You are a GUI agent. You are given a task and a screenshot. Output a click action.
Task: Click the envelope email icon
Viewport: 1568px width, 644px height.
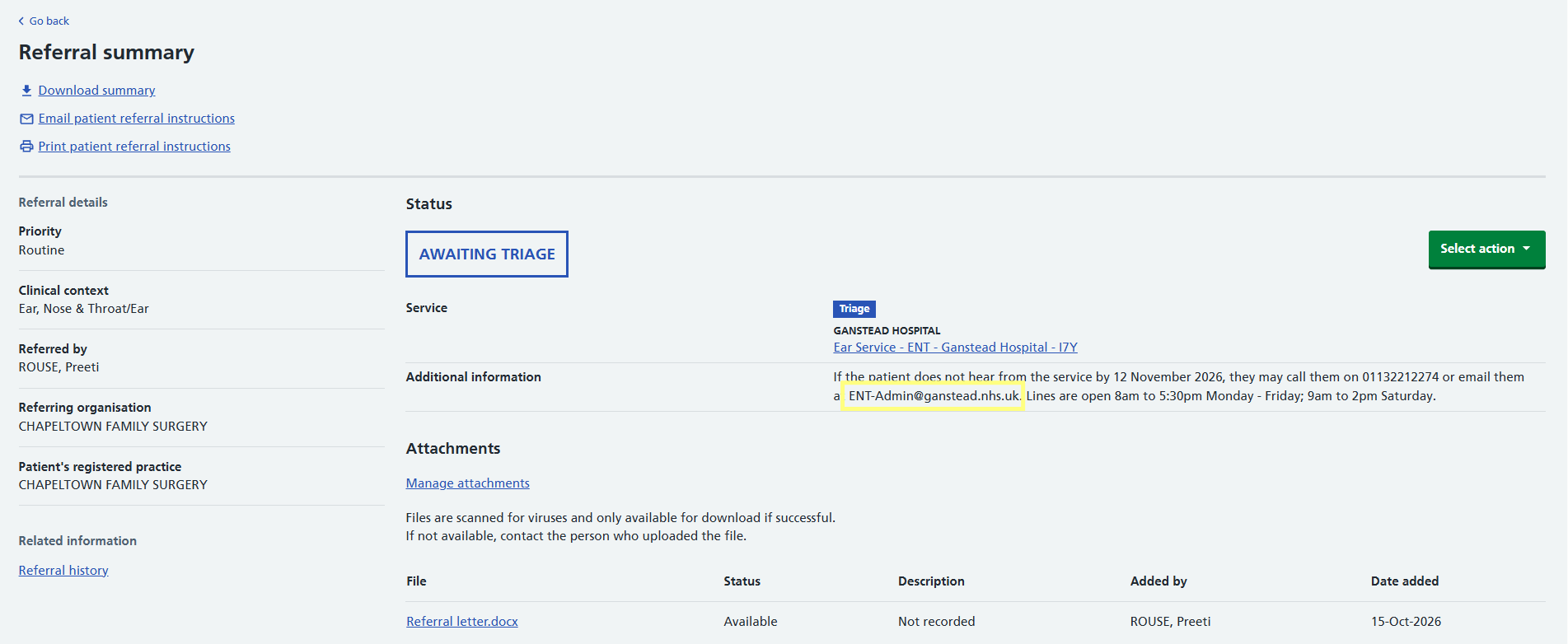[26, 119]
